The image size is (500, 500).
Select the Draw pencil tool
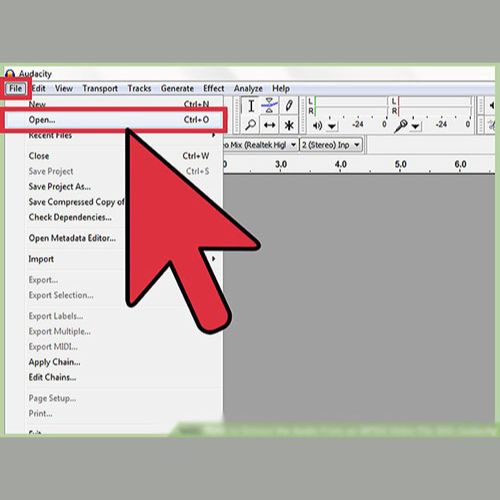click(289, 106)
